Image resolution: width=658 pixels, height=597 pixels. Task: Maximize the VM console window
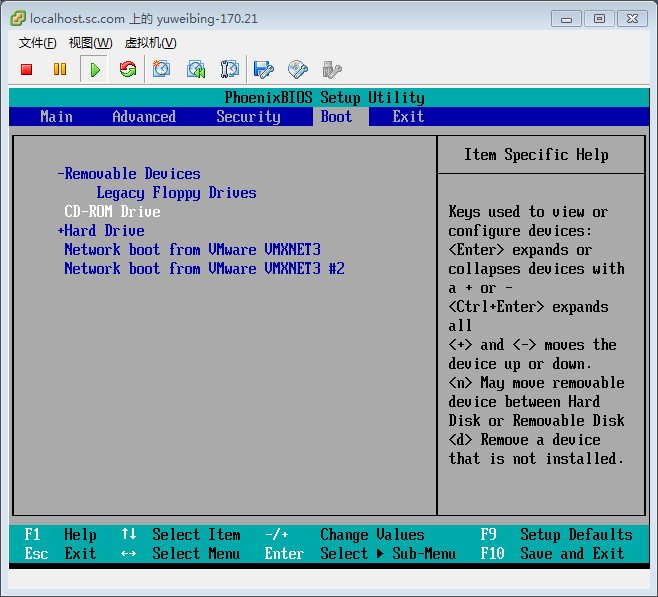pos(599,19)
